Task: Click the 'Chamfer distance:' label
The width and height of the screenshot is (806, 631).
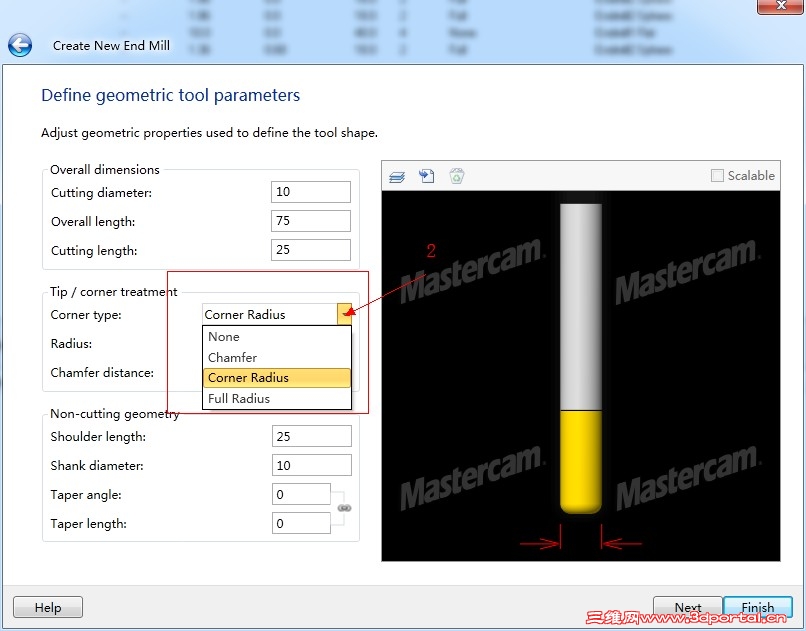Action: 102,373
